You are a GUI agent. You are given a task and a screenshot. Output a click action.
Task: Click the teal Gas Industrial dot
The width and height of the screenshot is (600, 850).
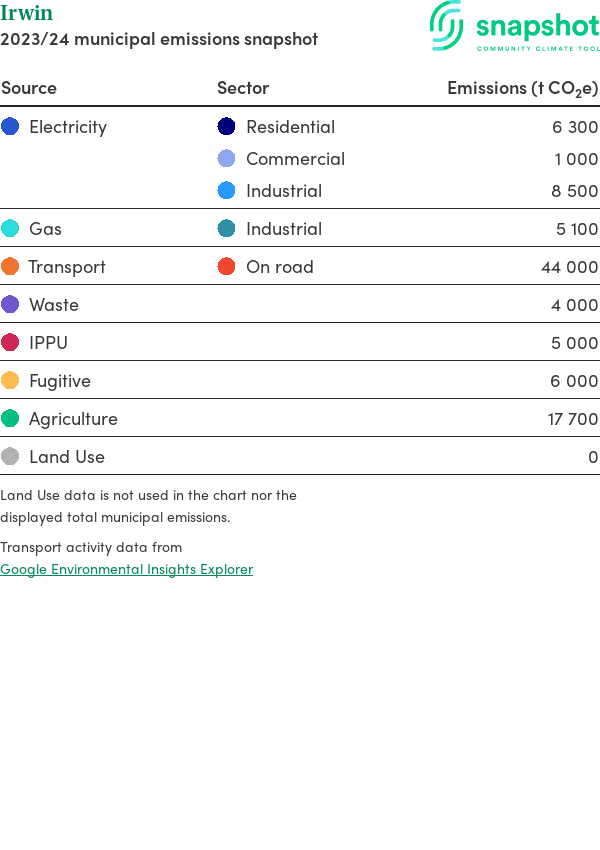(x=227, y=229)
